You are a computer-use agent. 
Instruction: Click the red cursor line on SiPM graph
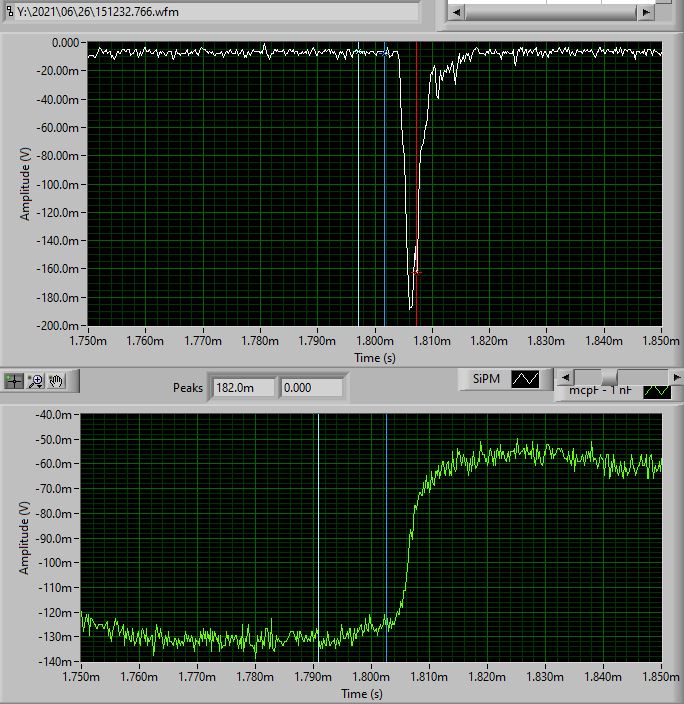417,183
